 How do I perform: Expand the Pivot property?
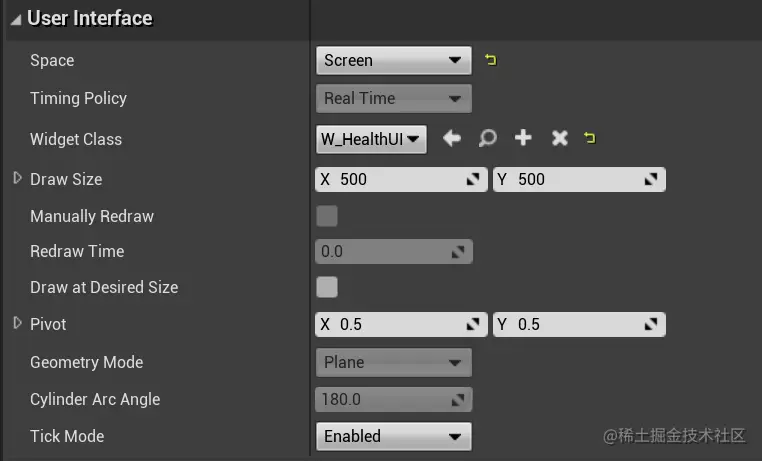(17, 324)
